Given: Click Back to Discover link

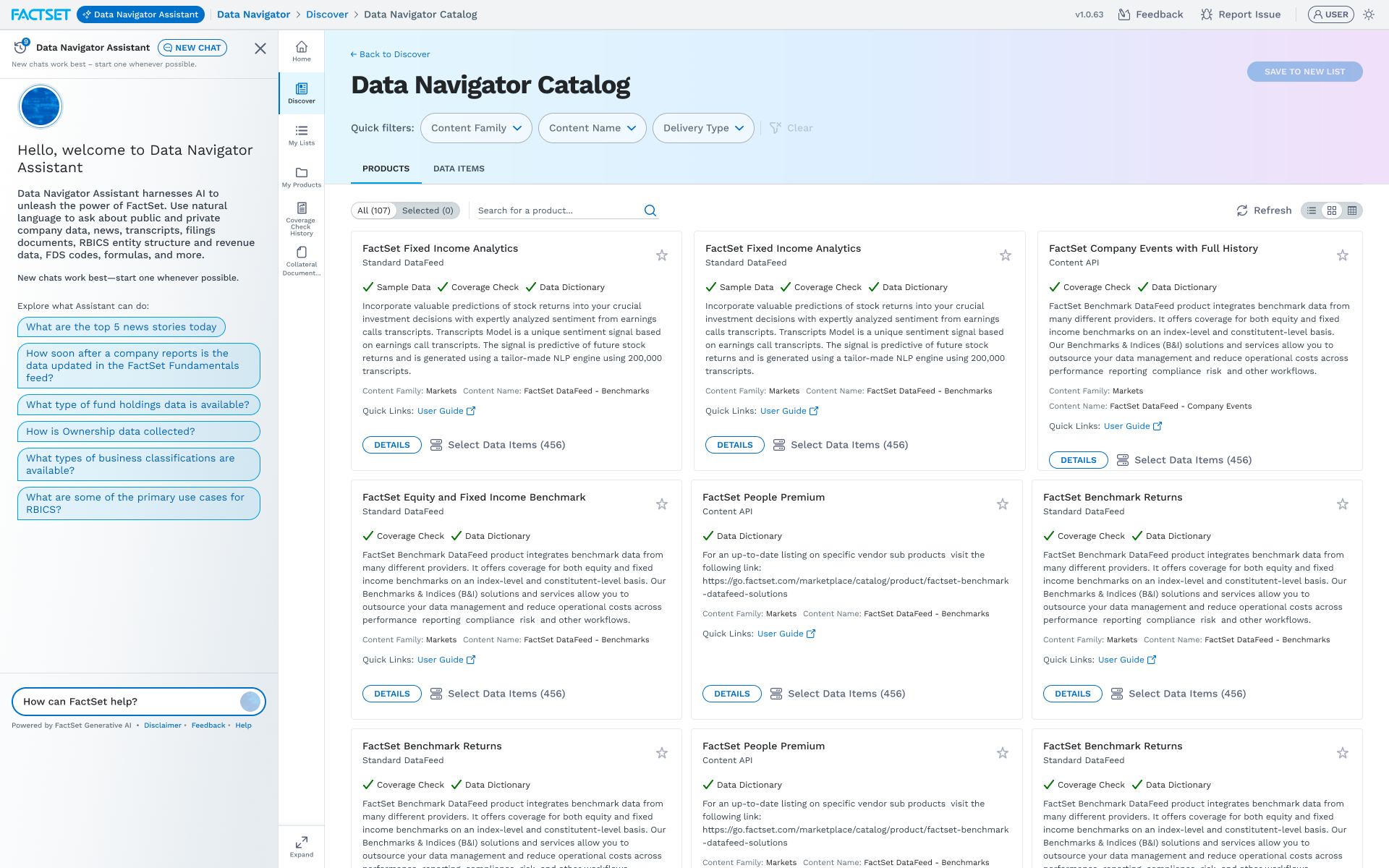Looking at the screenshot, I should [391, 54].
